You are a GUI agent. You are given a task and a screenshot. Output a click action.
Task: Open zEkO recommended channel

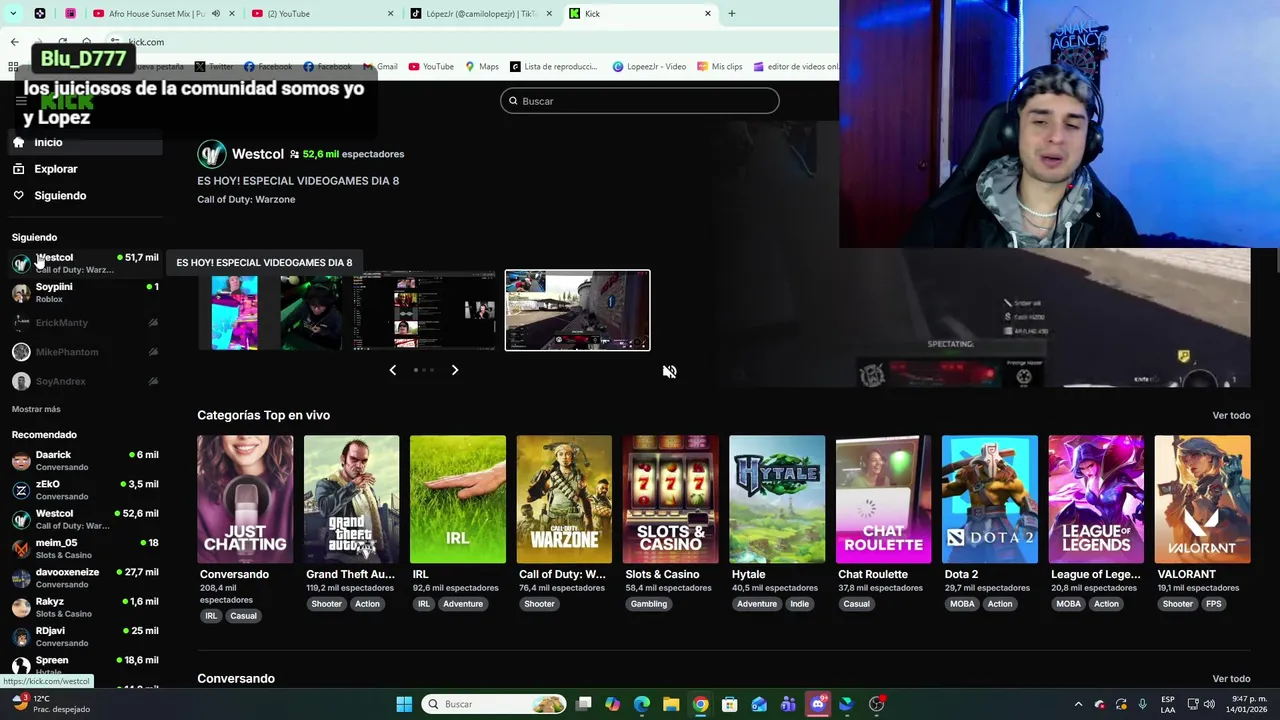[x=85, y=490]
